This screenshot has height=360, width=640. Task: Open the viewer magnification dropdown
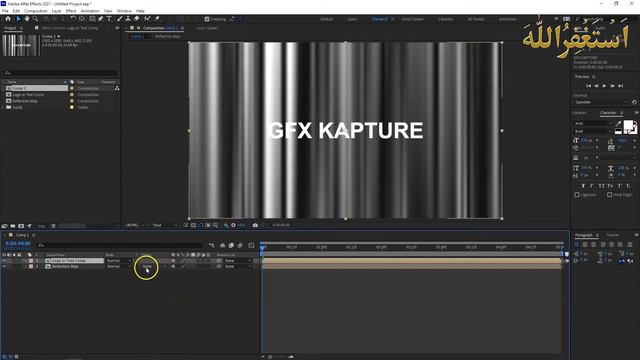[x=135, y=225]
